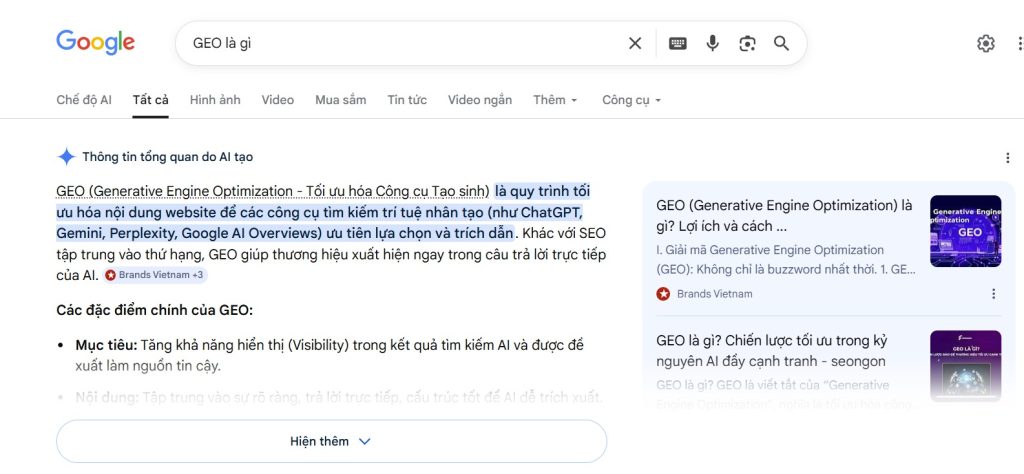This screenshot has height=474, width=1024.
Task: Click 'Brands Vietnam' source name in sidebar
Action: coord(714,294)
